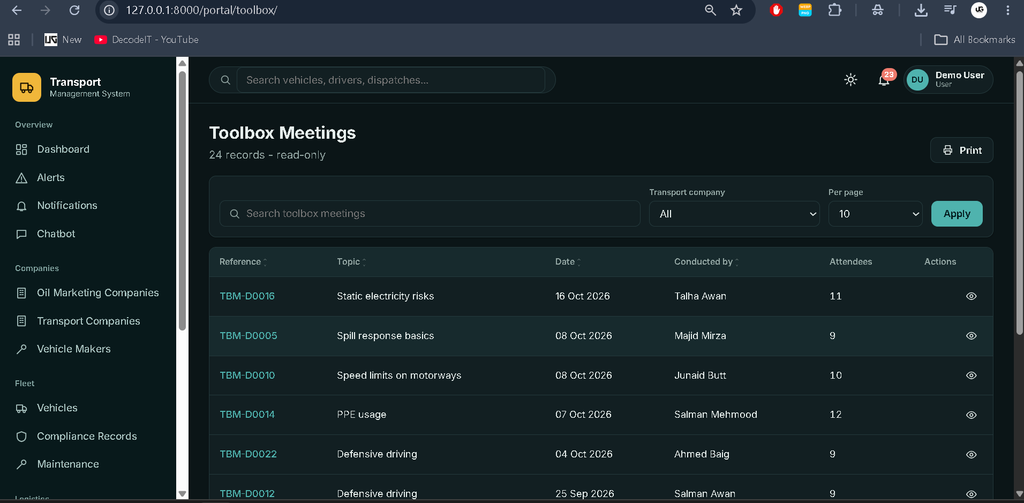Click the Apply filter button

[957, 214]
